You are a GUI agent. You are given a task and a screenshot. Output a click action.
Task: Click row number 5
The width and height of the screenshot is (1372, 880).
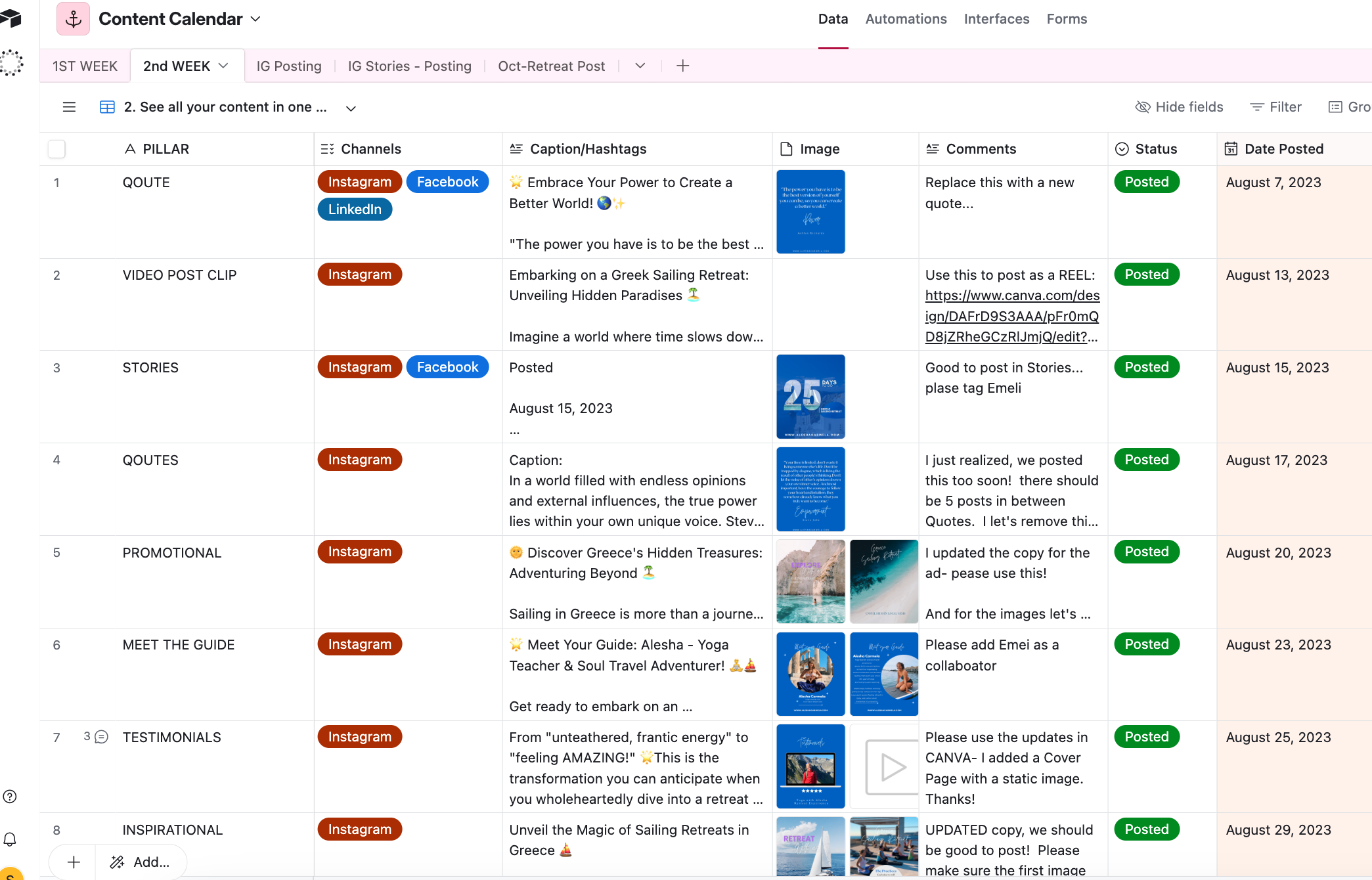pos(56,553)
